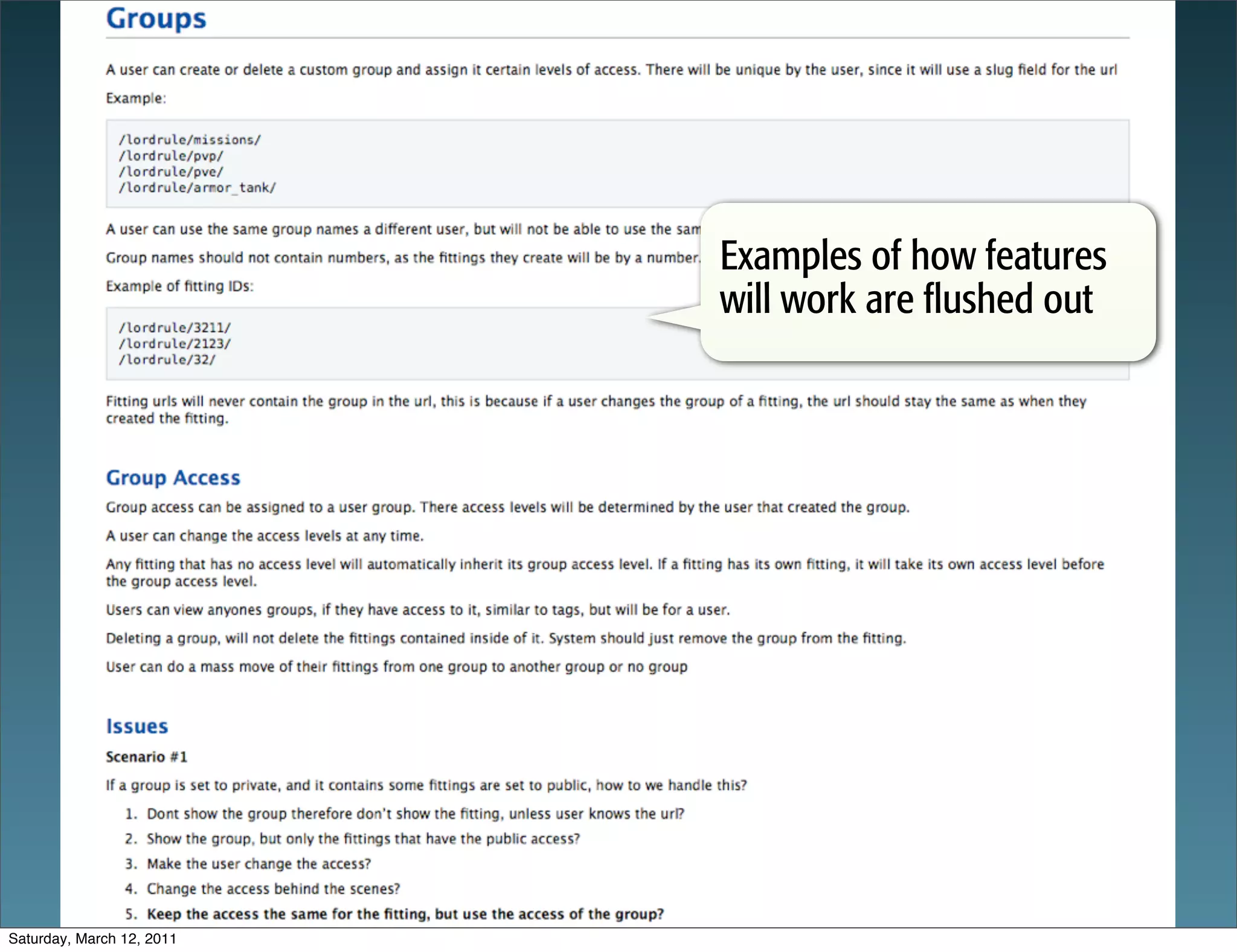Click the paragraph 'A user can create or delete'

tap(611, 70)
